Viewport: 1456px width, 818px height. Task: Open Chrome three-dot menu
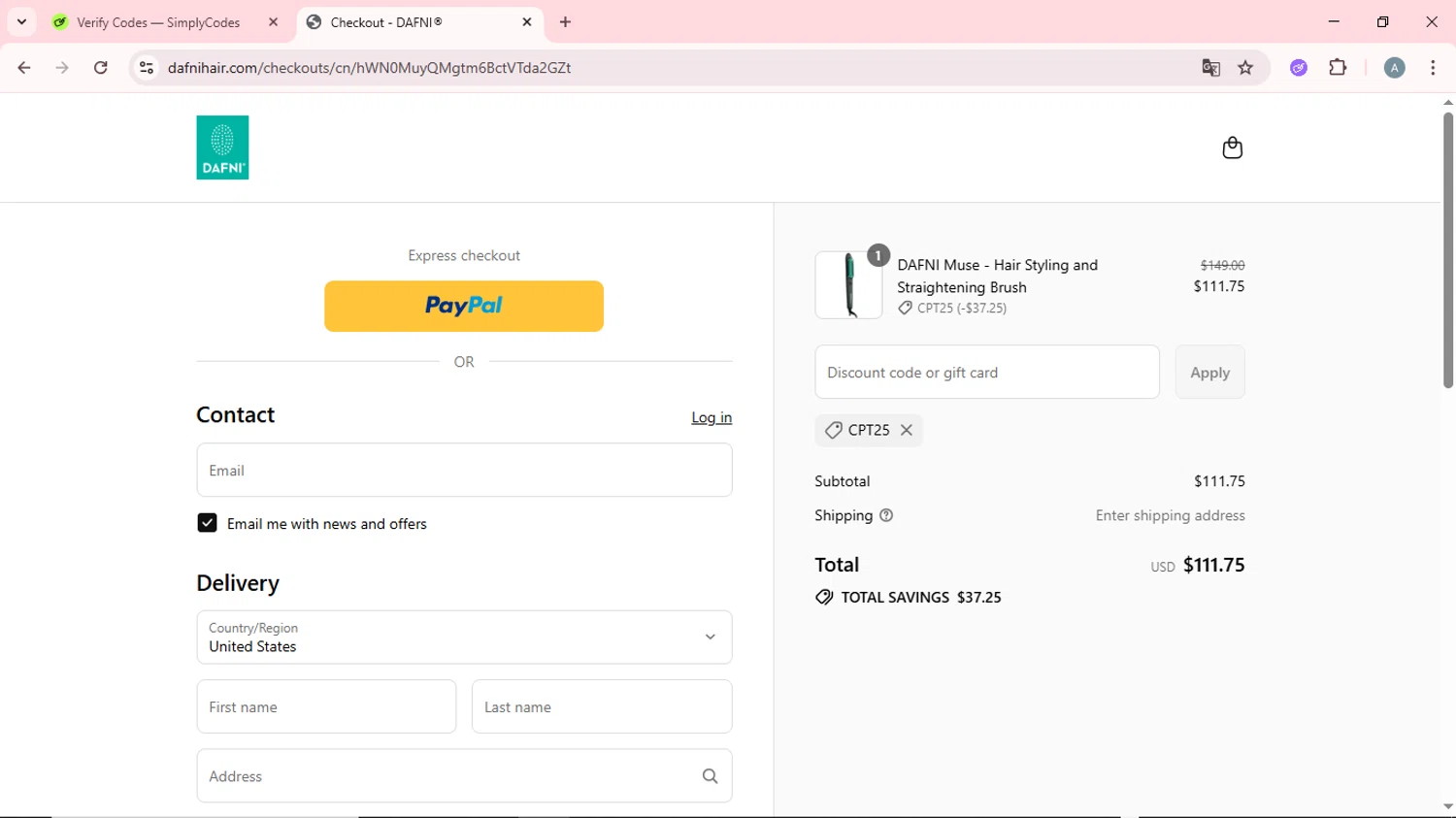(1433, 68)
